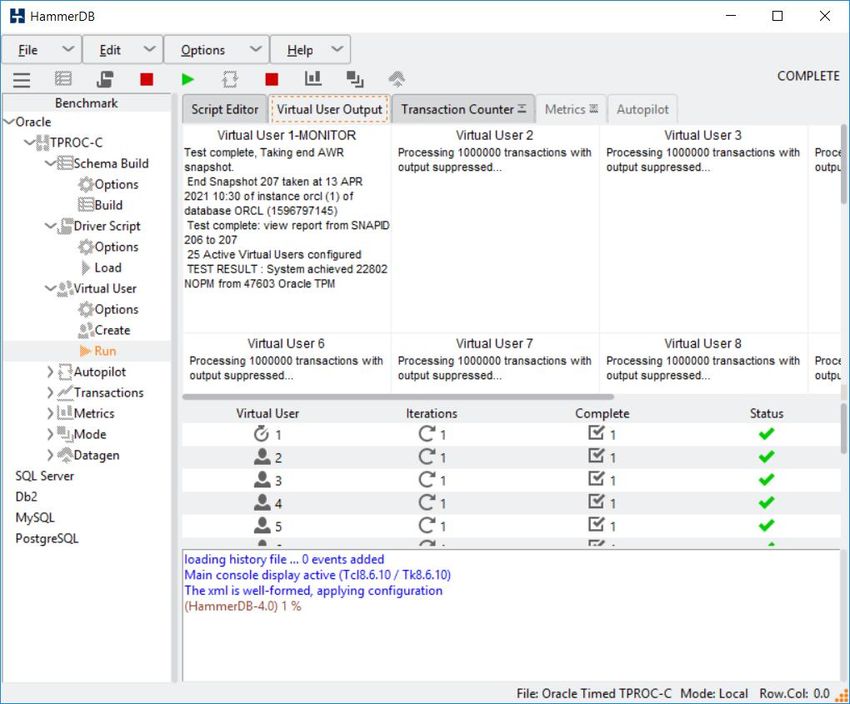Collapse the Schema Build tree node
850x704 pixels.
[50, 163]
